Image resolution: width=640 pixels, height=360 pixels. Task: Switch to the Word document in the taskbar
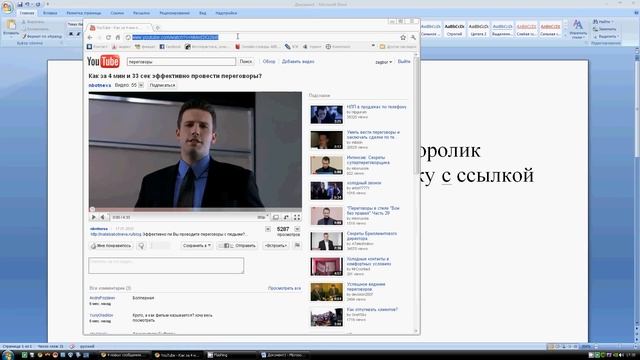coord(283,355)
